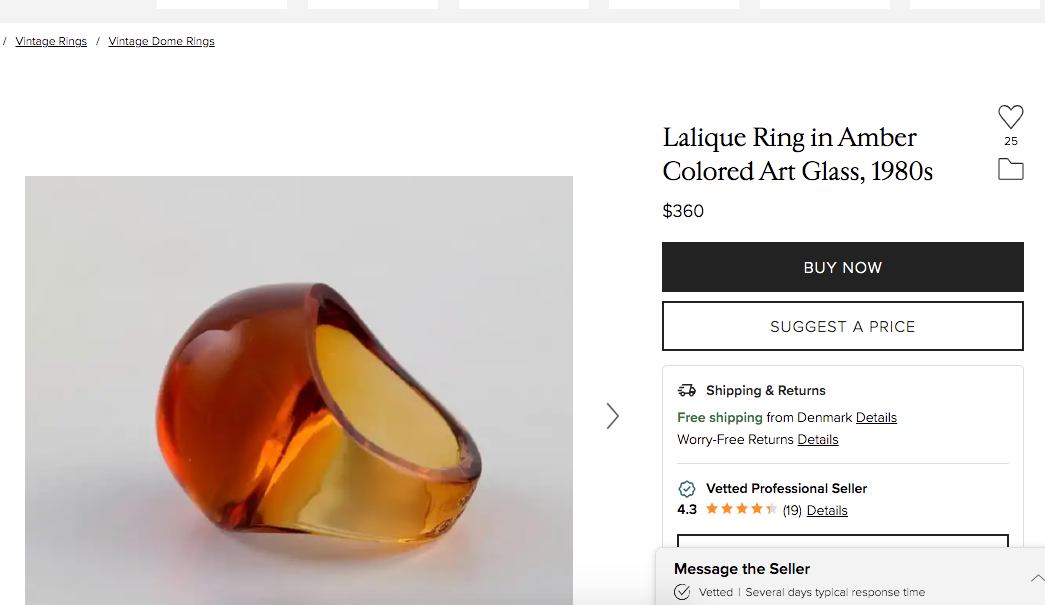
Task: Open the Vintage Rings breadcrumb
Action: [51, 41]
